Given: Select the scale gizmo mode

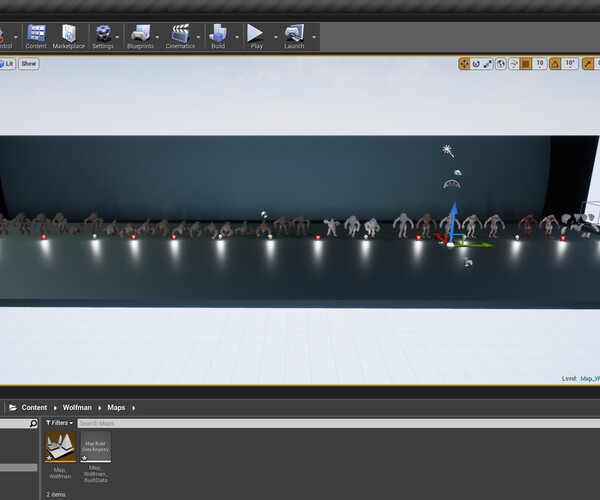Looking at the screenshot, I should (x=488, y=64).
